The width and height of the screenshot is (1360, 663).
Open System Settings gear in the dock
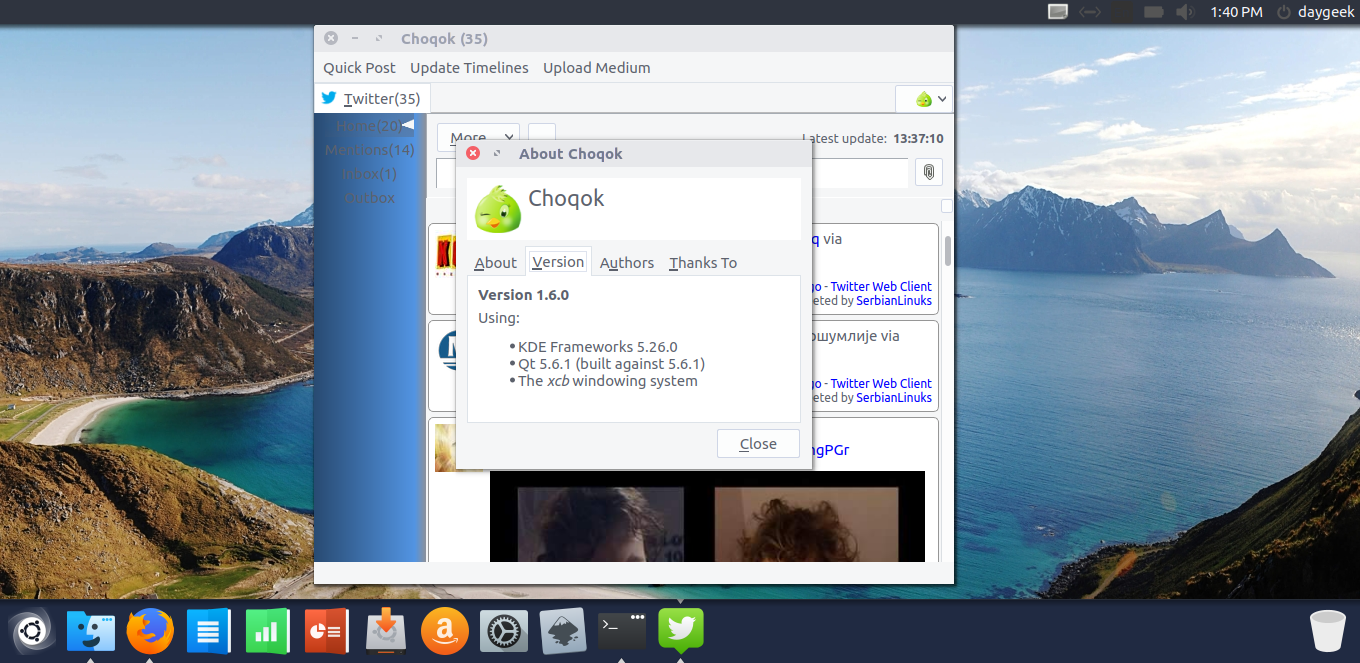click(504, 632)
